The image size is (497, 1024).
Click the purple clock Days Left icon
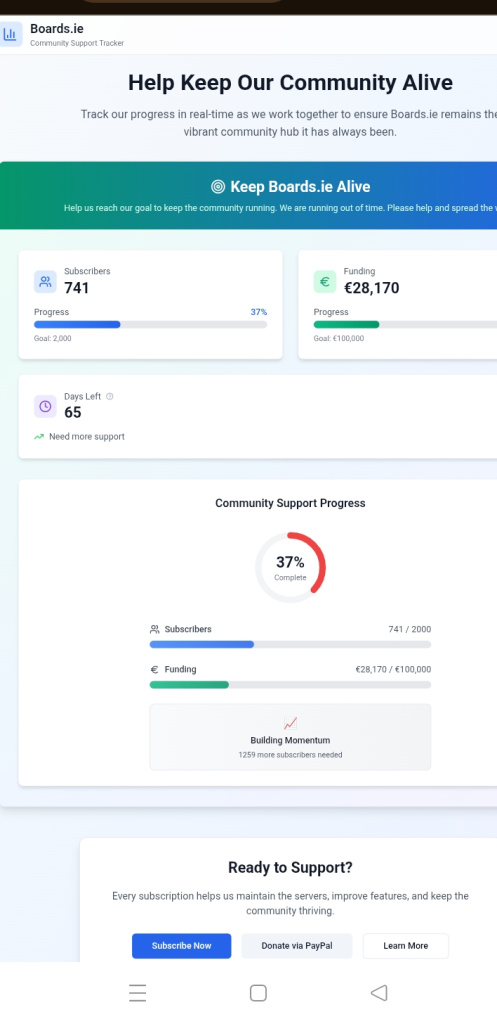(45, 406)
